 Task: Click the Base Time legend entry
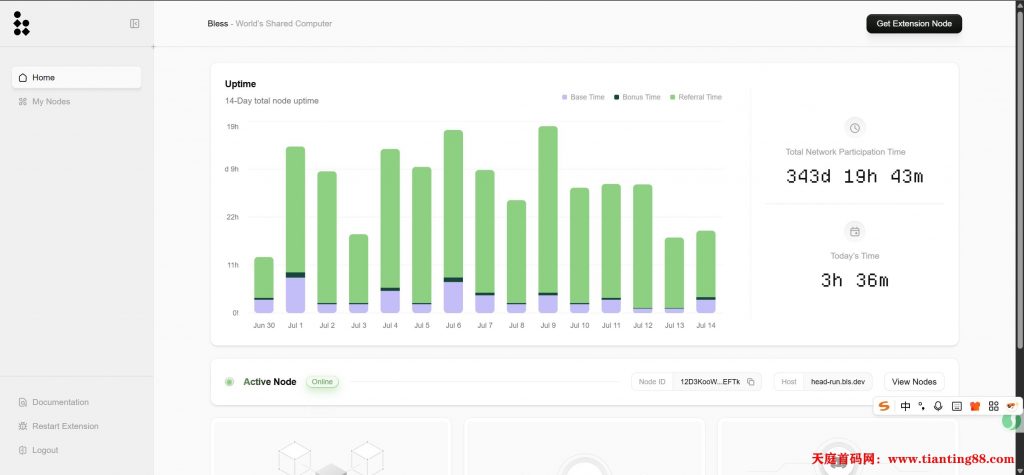pos(583,97)
